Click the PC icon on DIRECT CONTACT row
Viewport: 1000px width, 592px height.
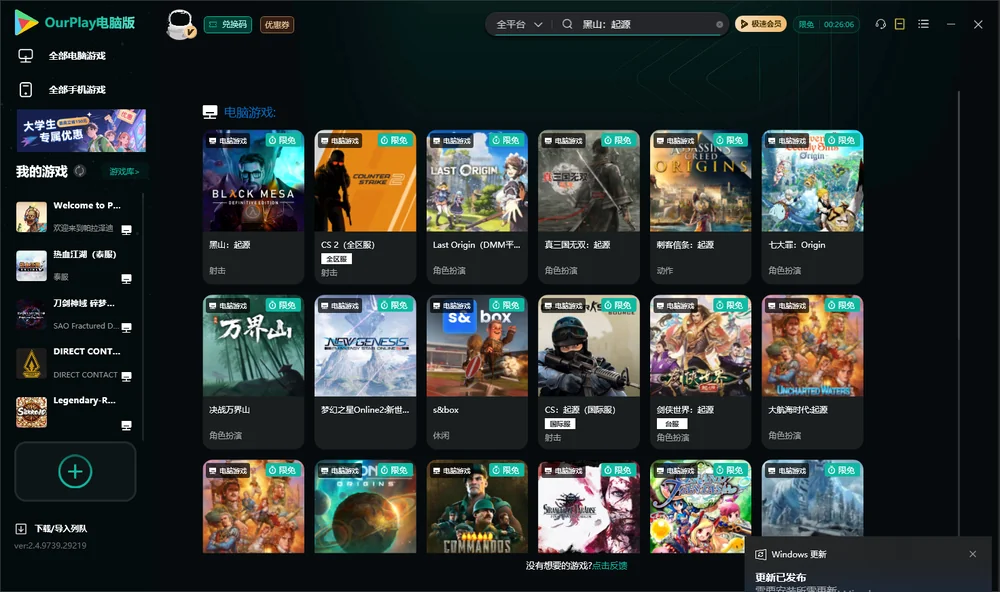(126, 376)
